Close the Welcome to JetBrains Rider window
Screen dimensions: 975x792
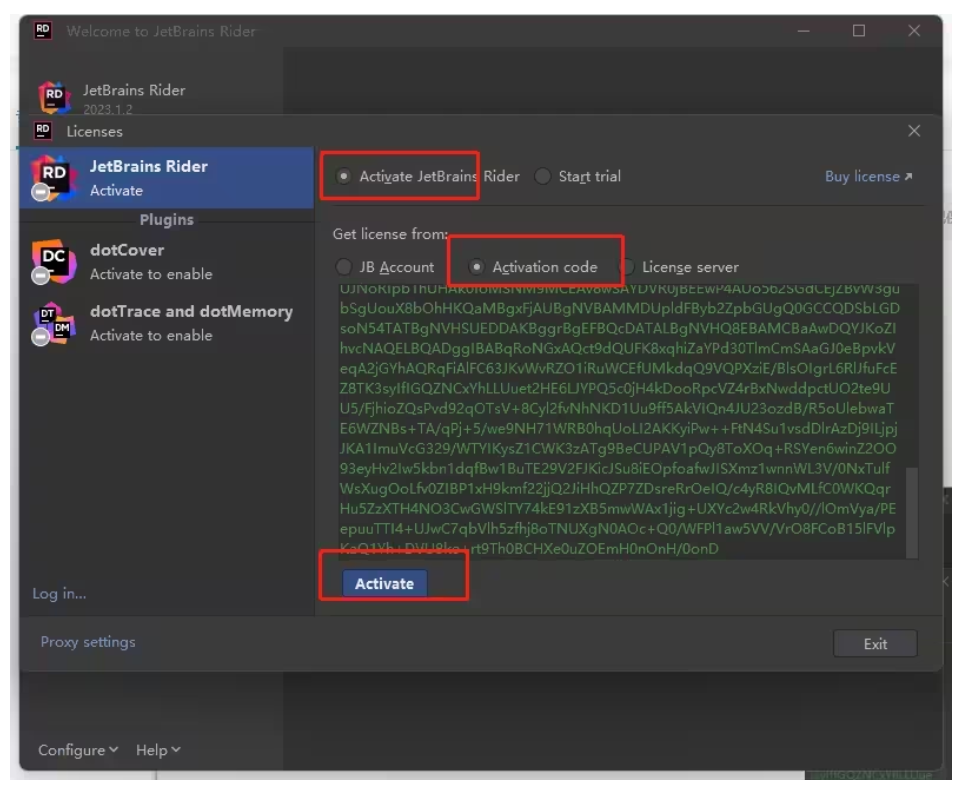(x=913, y=30)
